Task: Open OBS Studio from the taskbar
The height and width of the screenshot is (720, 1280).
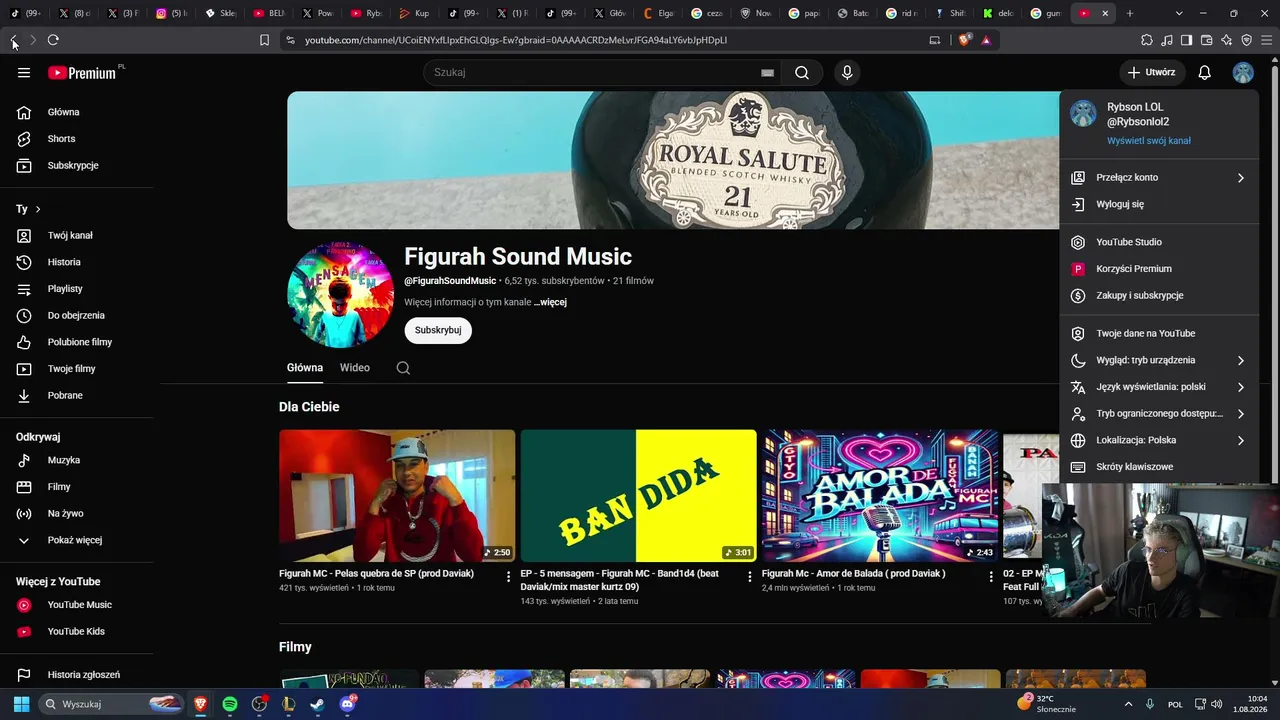Action: tap(259, 704)
